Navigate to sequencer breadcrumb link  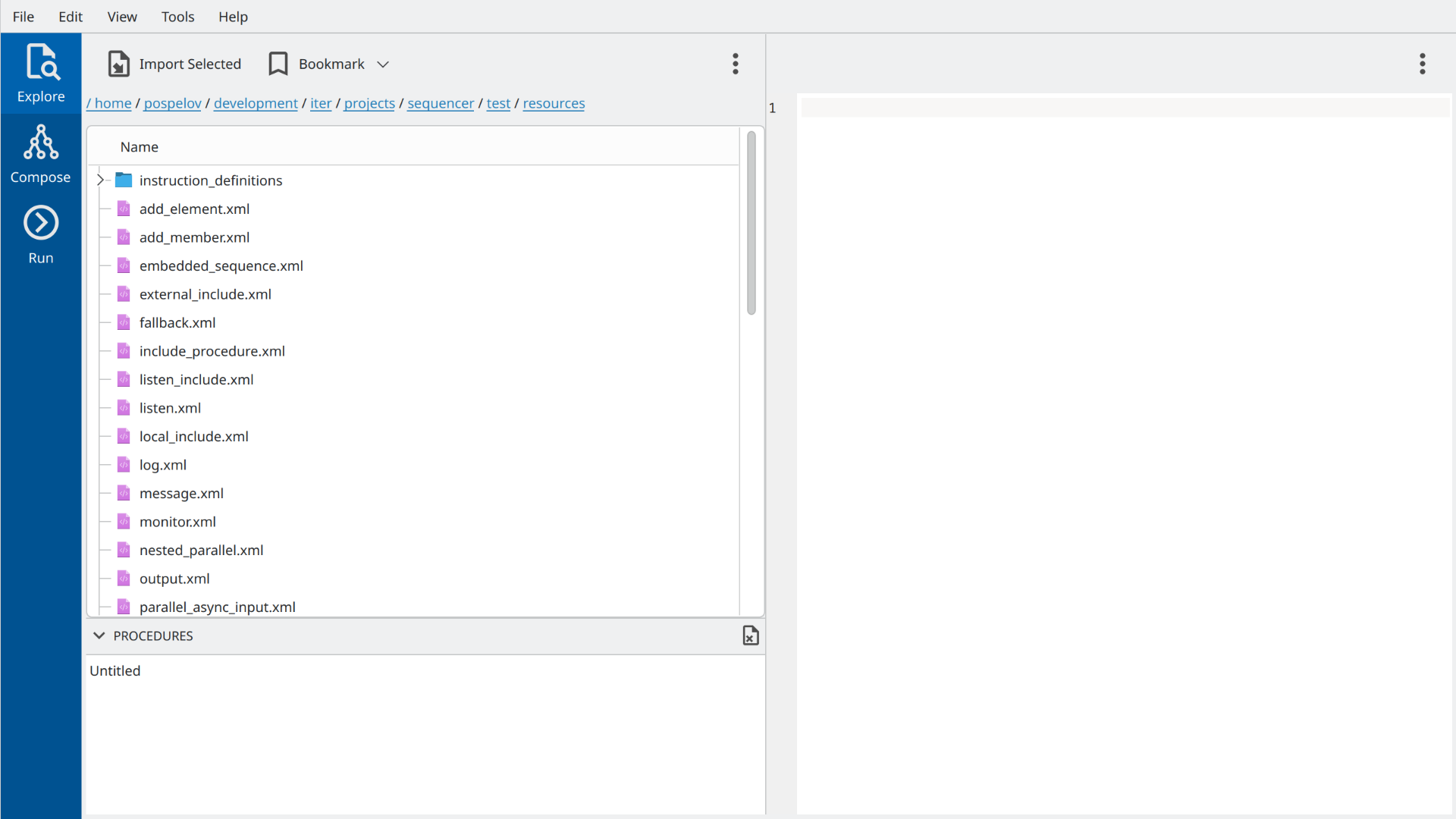440,103
